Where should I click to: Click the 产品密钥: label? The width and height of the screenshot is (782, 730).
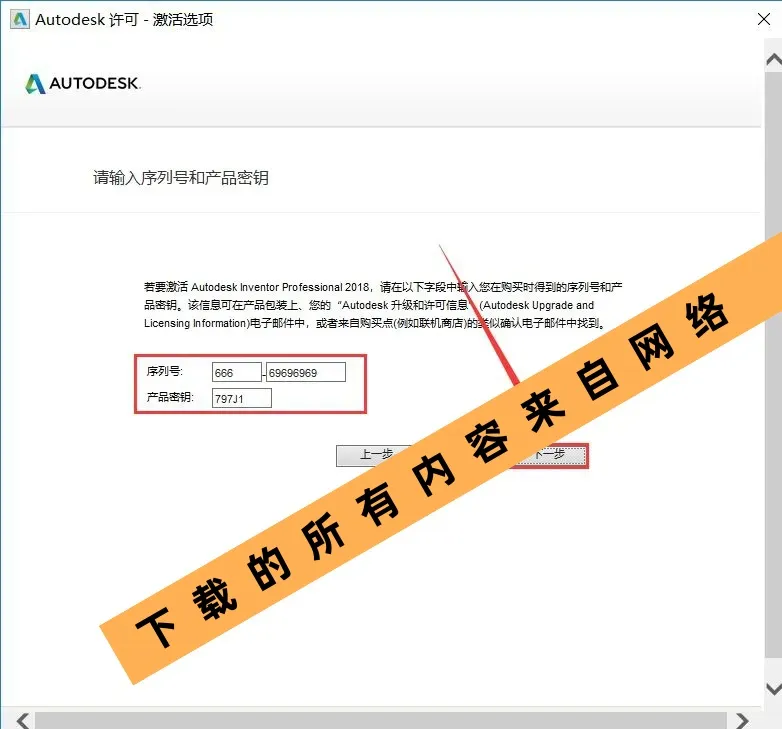click(170, 397)
